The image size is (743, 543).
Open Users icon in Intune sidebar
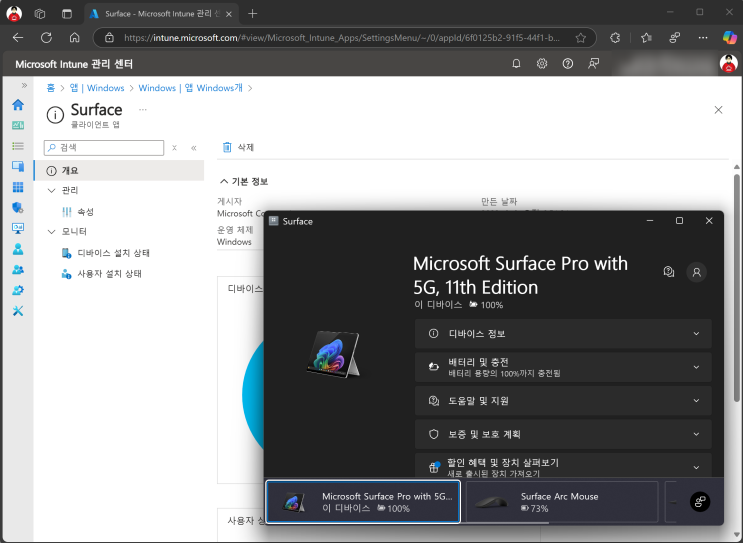pos(18,249)
